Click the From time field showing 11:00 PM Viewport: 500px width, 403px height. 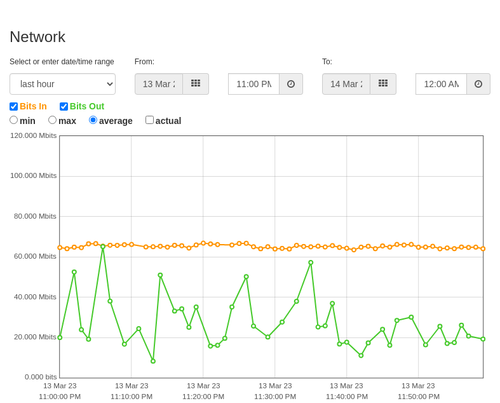click(x=254, y=84)
